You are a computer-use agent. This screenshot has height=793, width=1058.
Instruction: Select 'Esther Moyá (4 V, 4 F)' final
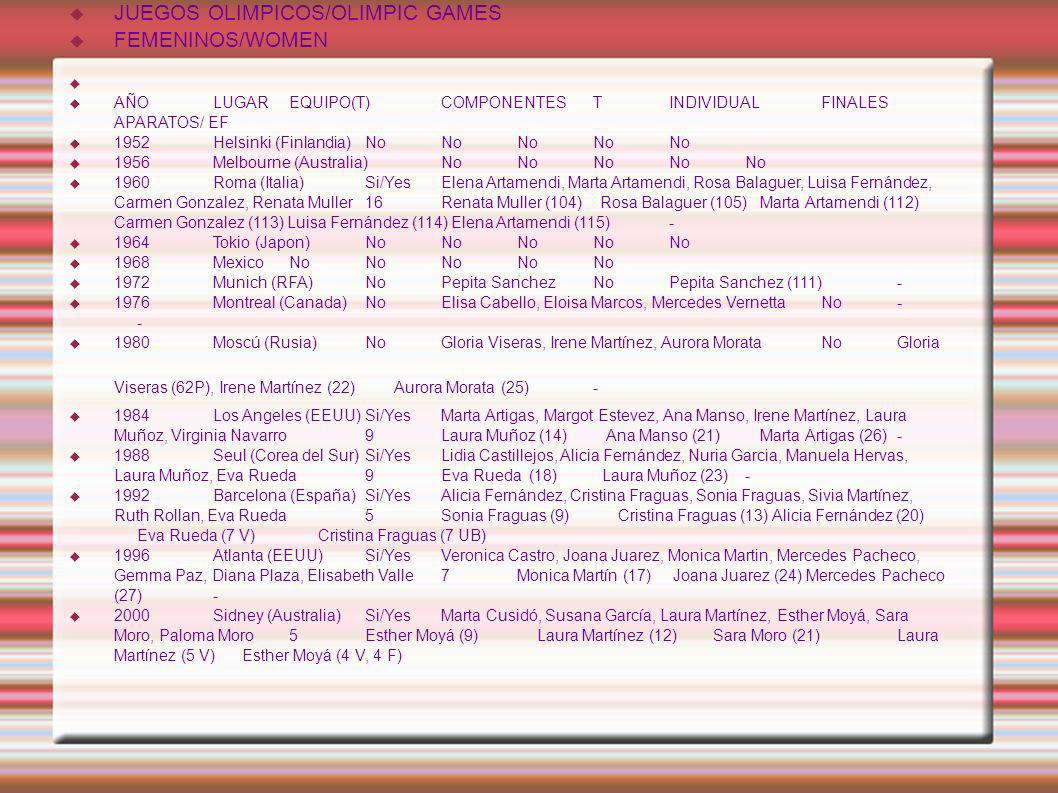tap(323, 656)
